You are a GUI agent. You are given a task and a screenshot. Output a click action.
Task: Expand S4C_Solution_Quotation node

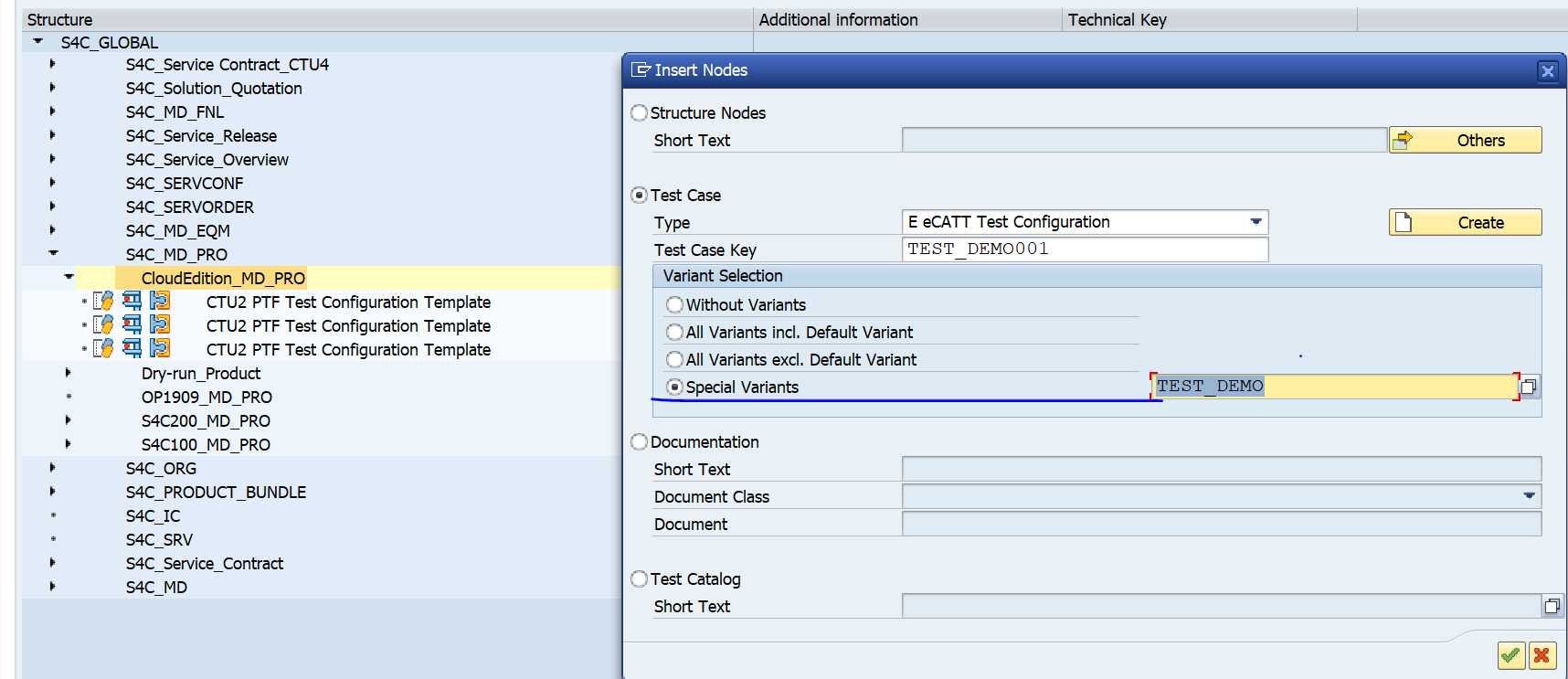[x=52, y=88]
